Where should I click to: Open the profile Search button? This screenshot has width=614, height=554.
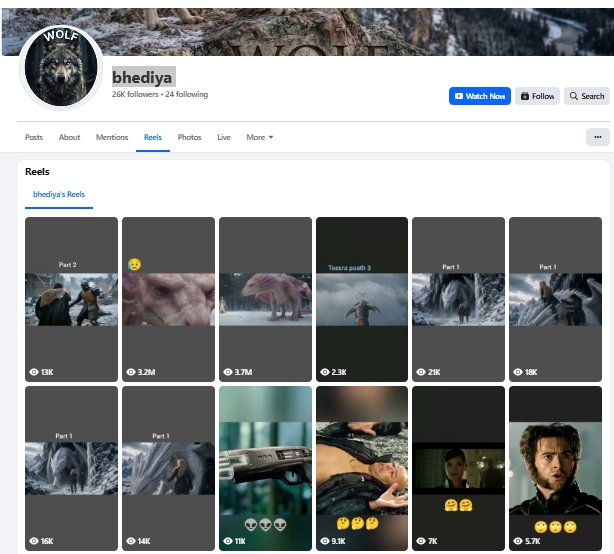[586, 96]
